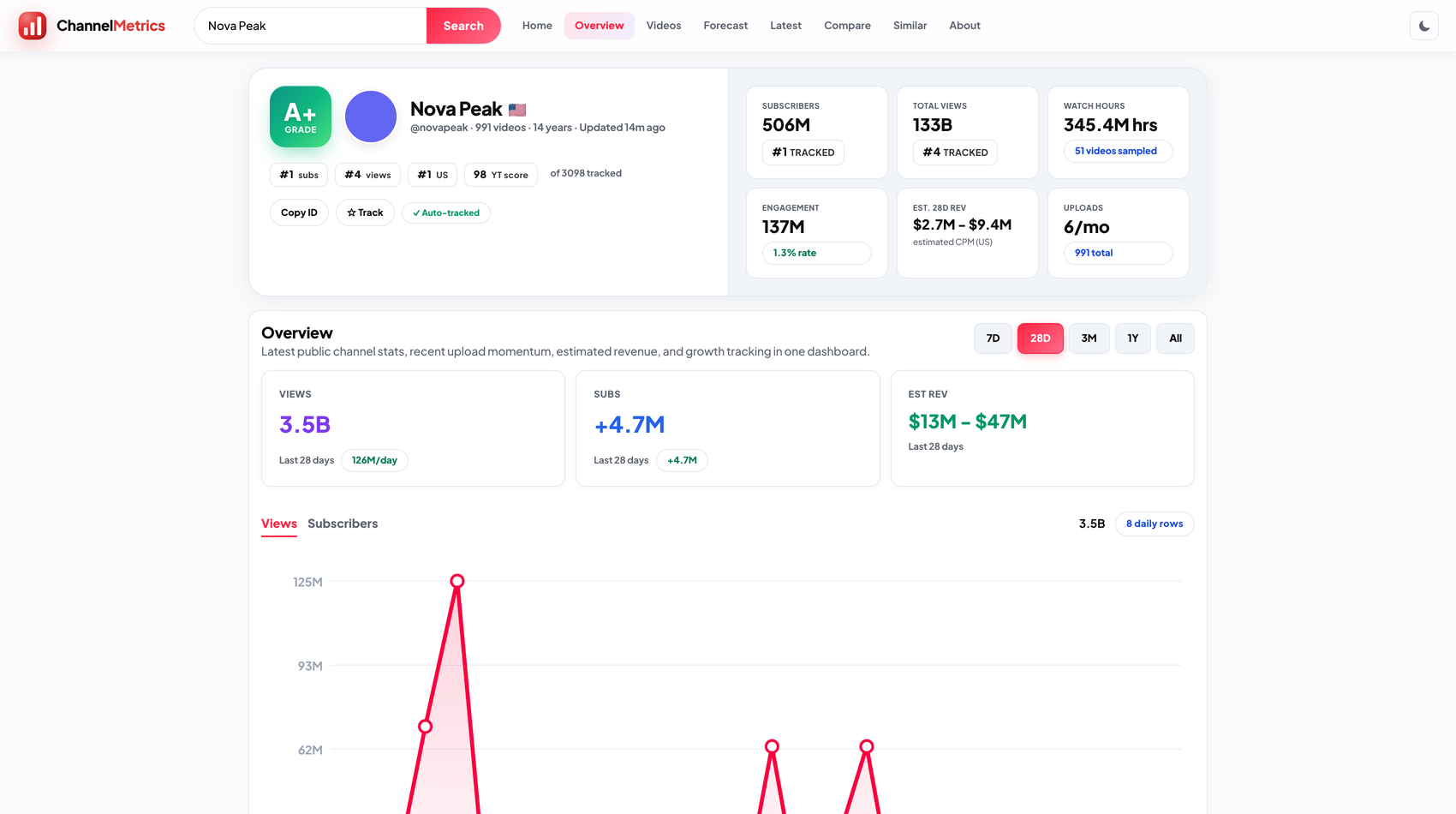Click the 8 daily rows pill

pyautogui.click(x=1155, y=524)
